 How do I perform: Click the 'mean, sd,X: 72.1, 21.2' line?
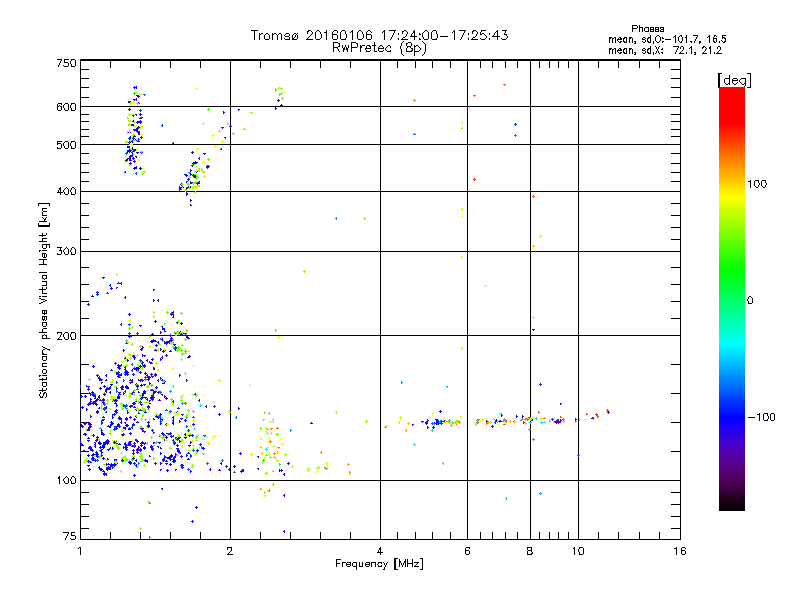(665, 50)
